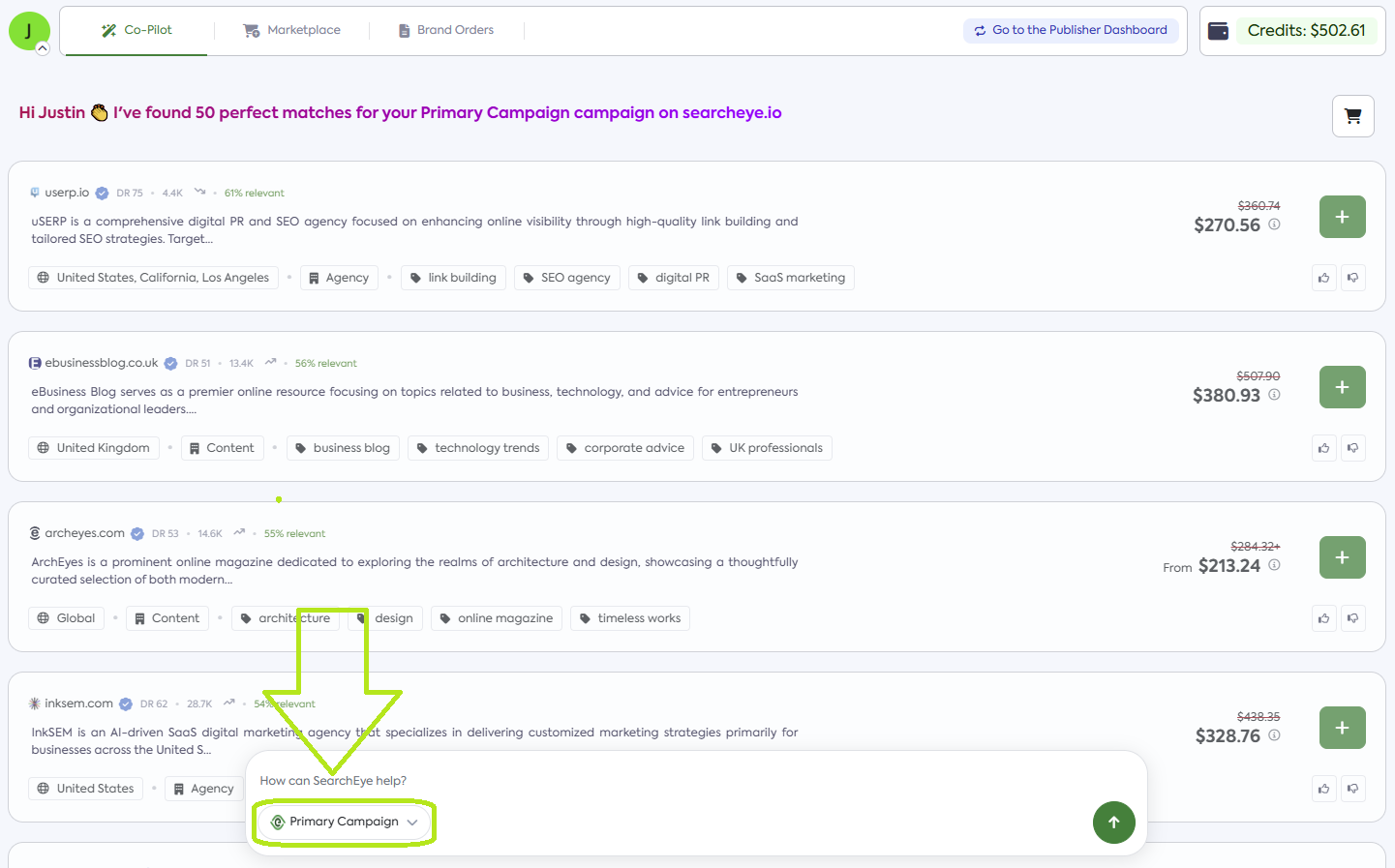Screen dimensions: 1395x868
Task: Send the SearchEye chat message
Action: pyautogui.click(x=1114, y=823)
